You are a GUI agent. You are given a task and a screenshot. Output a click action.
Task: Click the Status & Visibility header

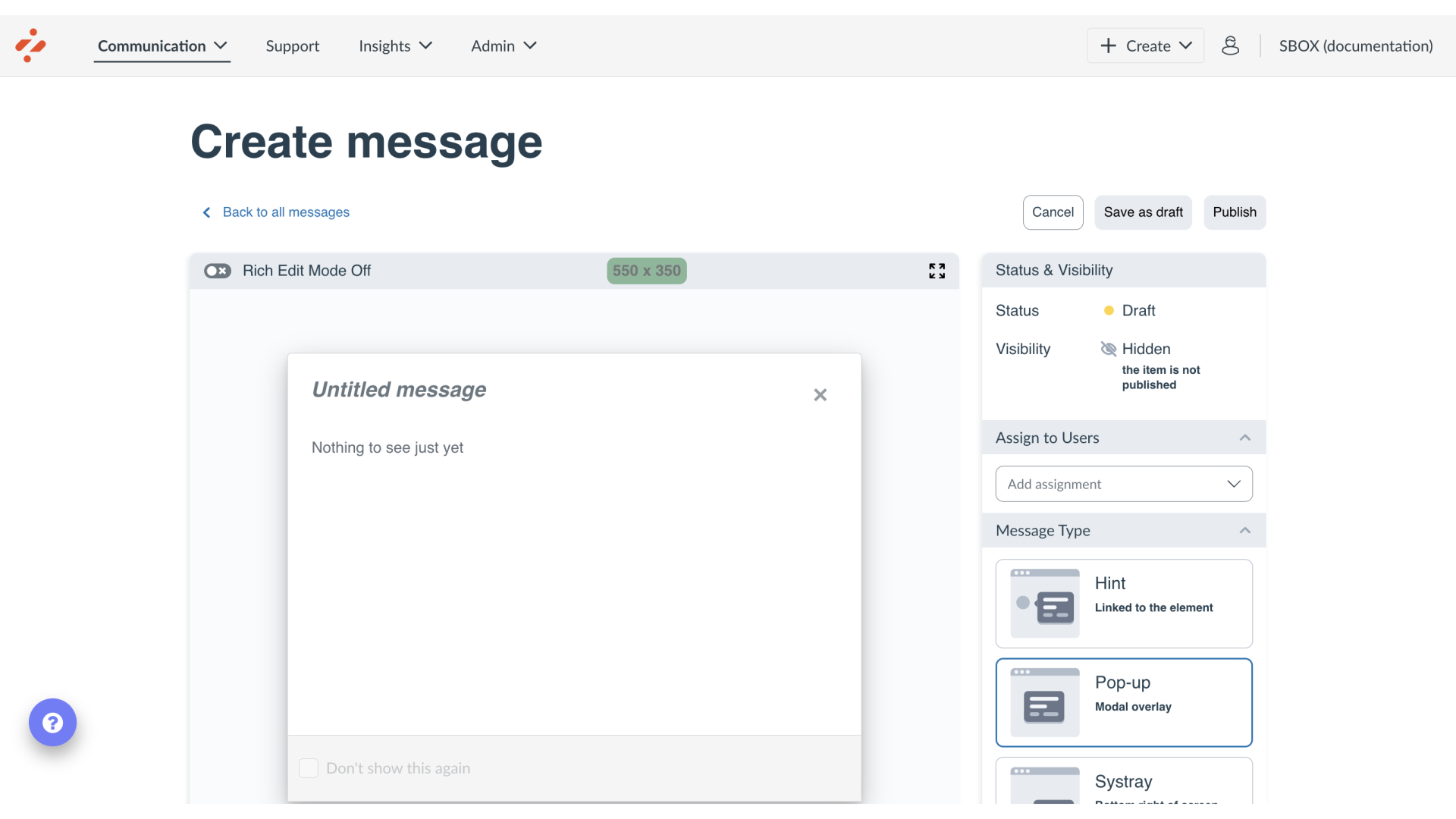tap(1124, 270)
